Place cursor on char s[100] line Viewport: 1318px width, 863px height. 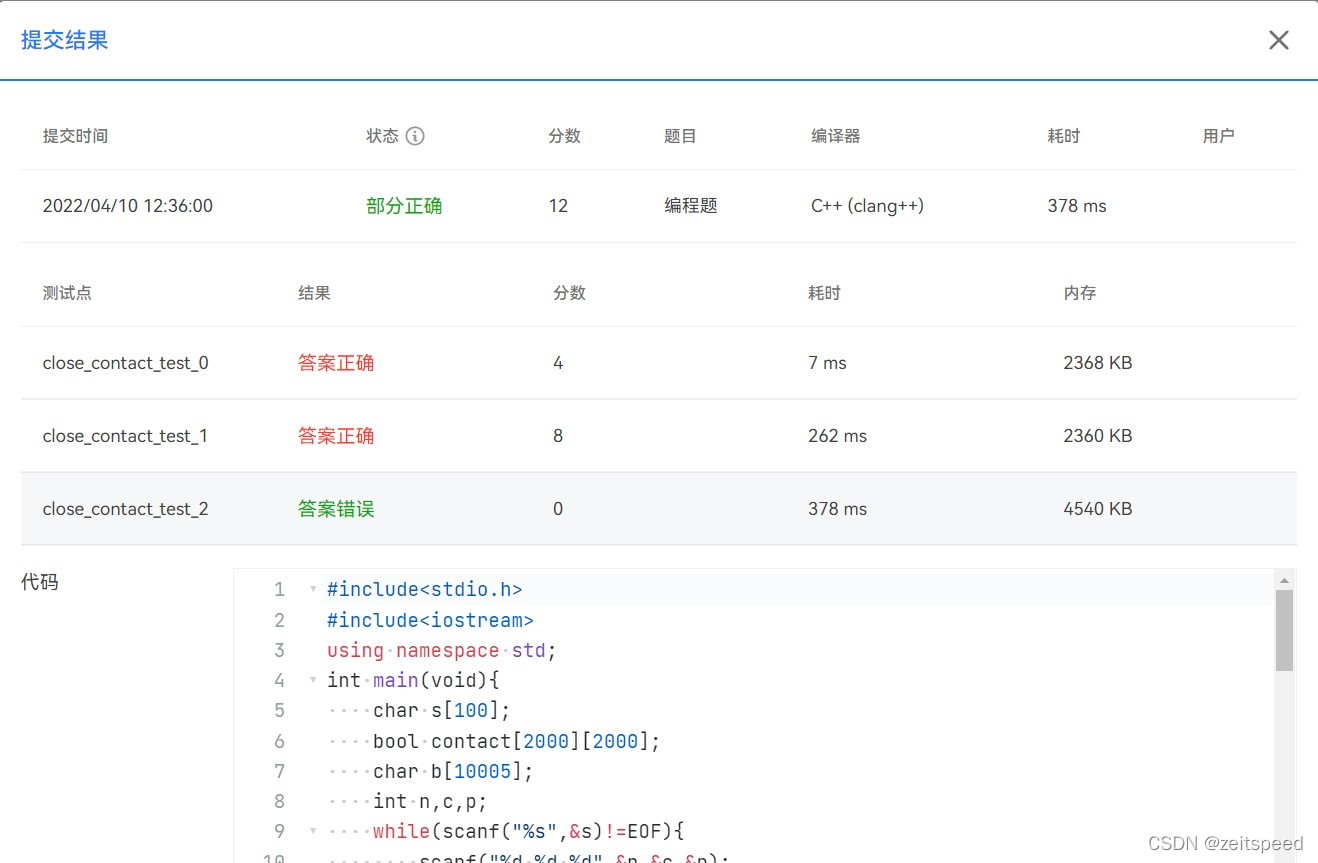click(x=441, y=711)
